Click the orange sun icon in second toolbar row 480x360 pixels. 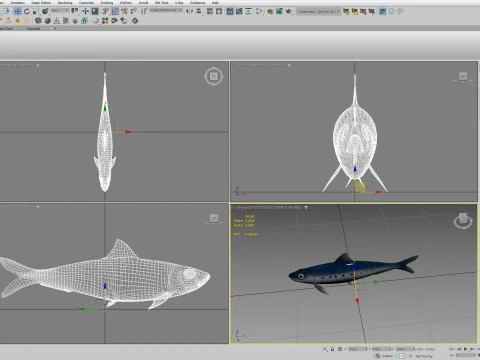(x=17, y=21)
